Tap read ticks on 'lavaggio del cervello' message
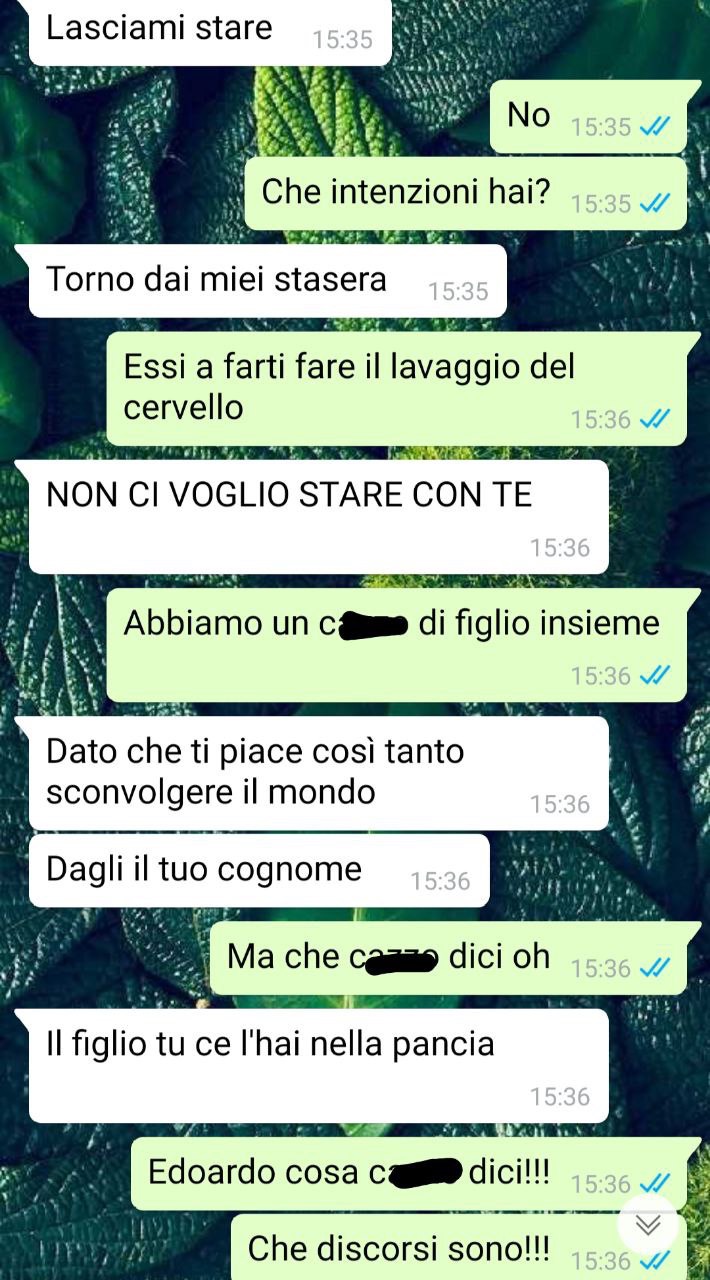This screenshot has height=1280, width=710. point(655,419)
